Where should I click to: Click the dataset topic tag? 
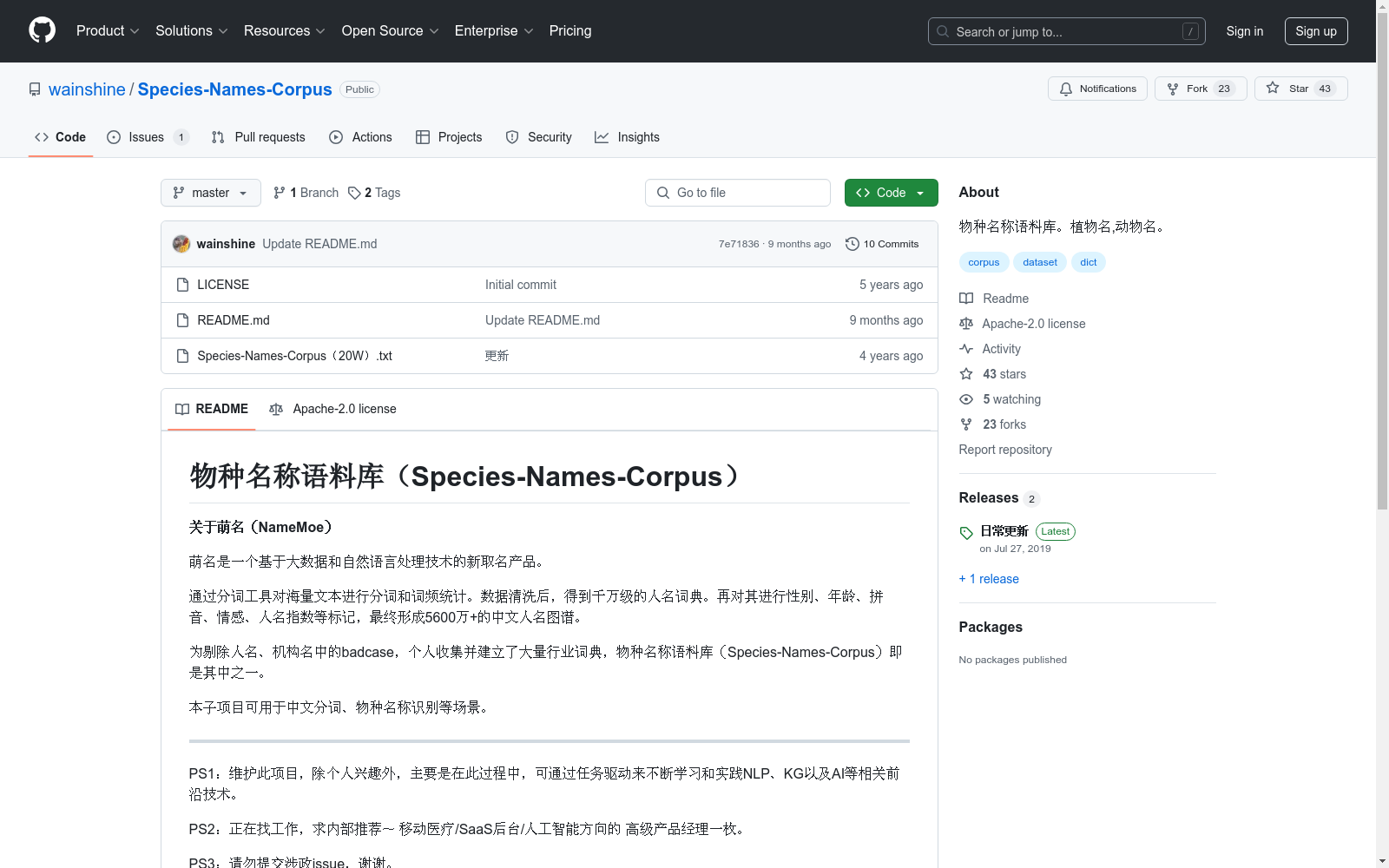click(x=1040, y=262)
